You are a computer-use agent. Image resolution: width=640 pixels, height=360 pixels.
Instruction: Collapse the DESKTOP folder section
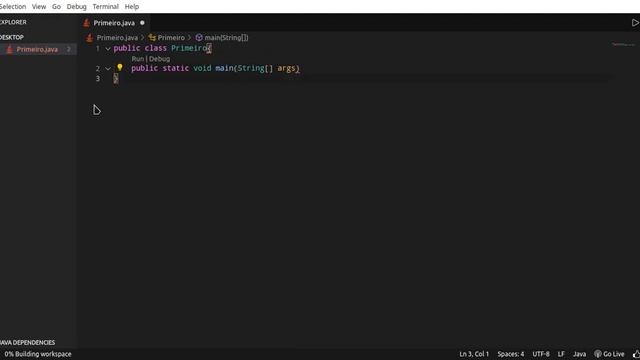[12, 37]
